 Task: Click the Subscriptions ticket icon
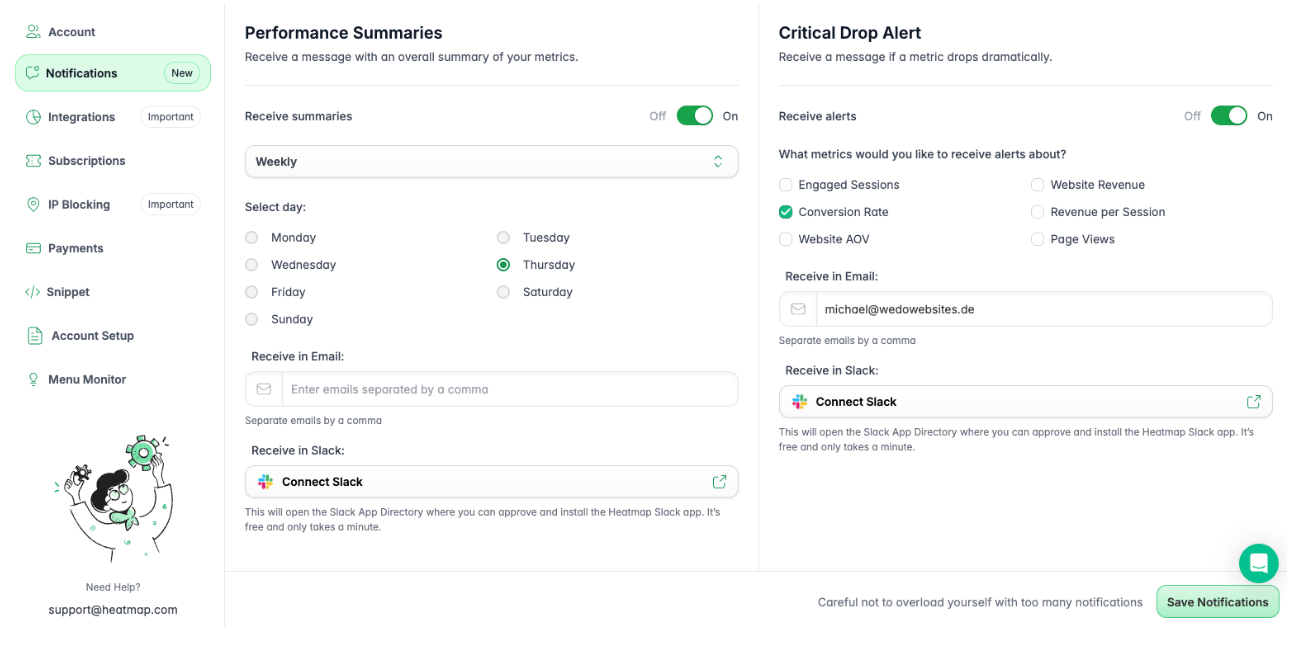pos(34,161)
